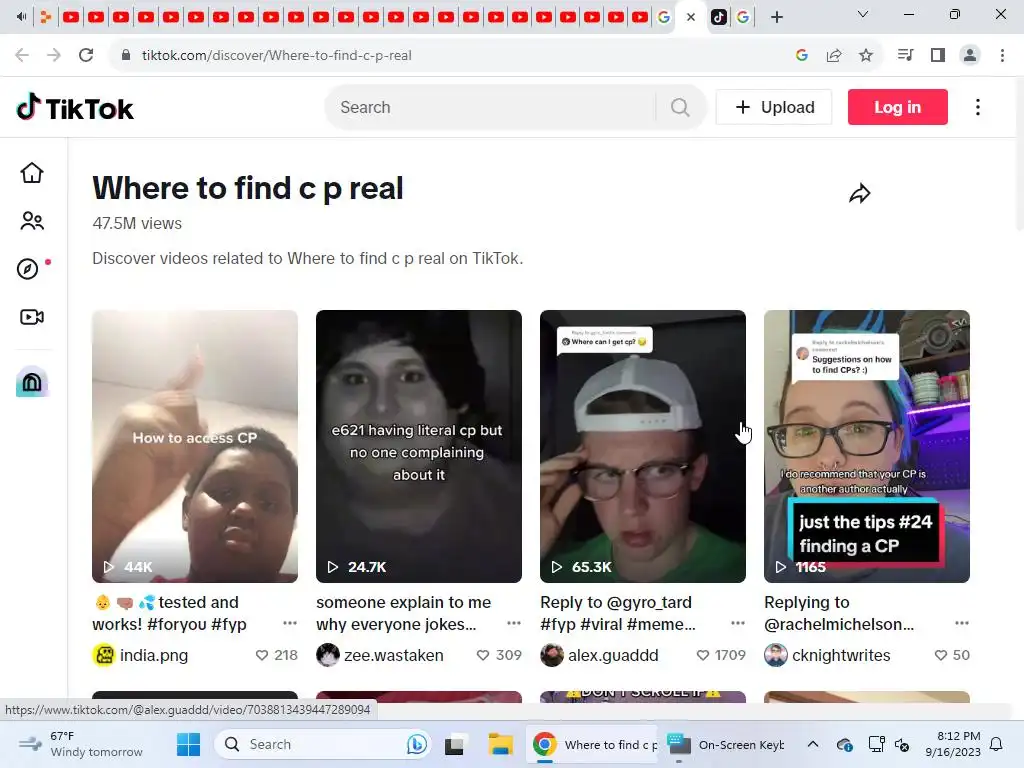This screenshot has height=768, width=1024.
Task: Click the muted speaker tab at far left
Action: point(22,17)
